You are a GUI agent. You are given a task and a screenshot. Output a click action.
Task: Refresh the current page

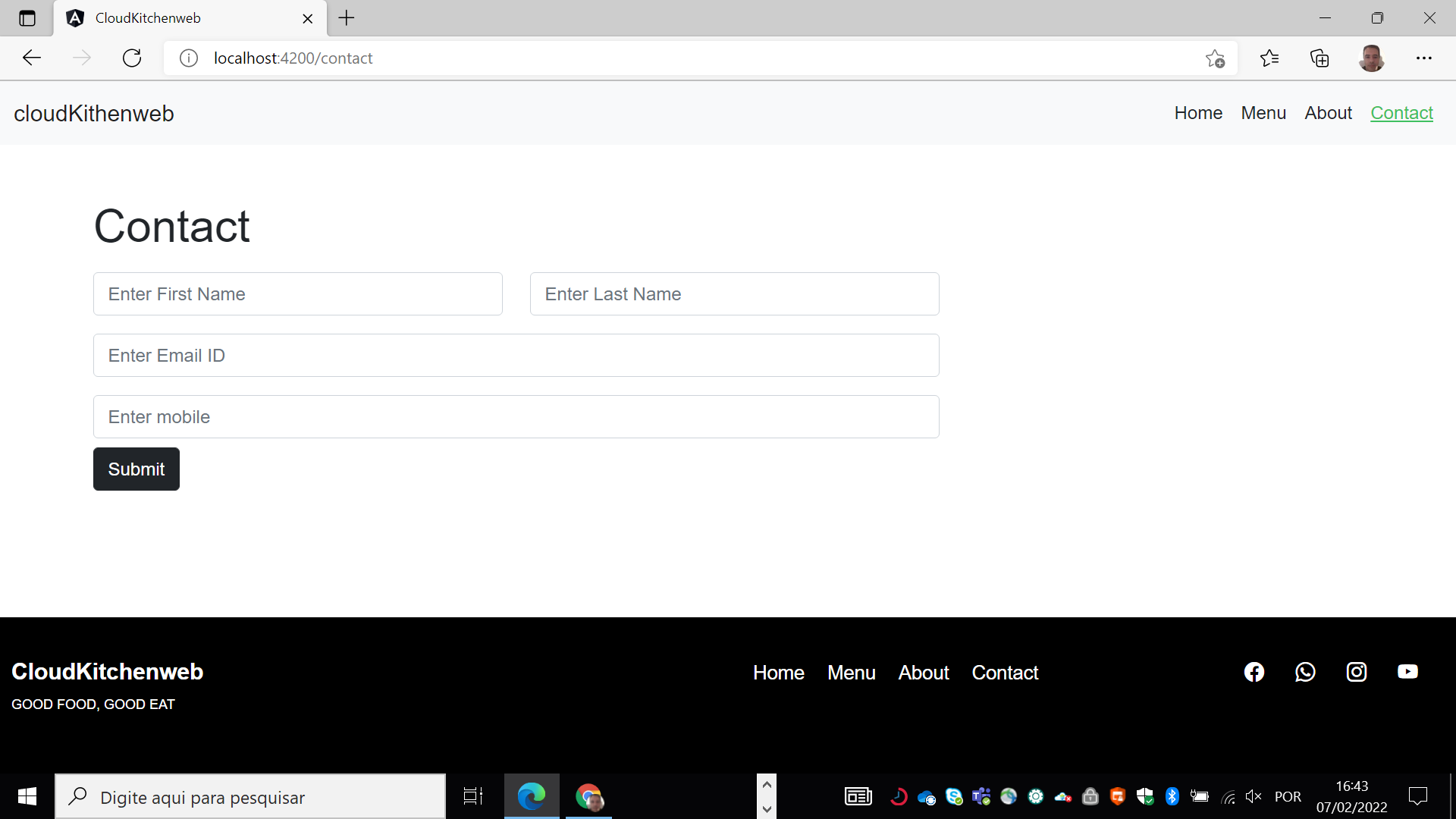pos(132,58)
